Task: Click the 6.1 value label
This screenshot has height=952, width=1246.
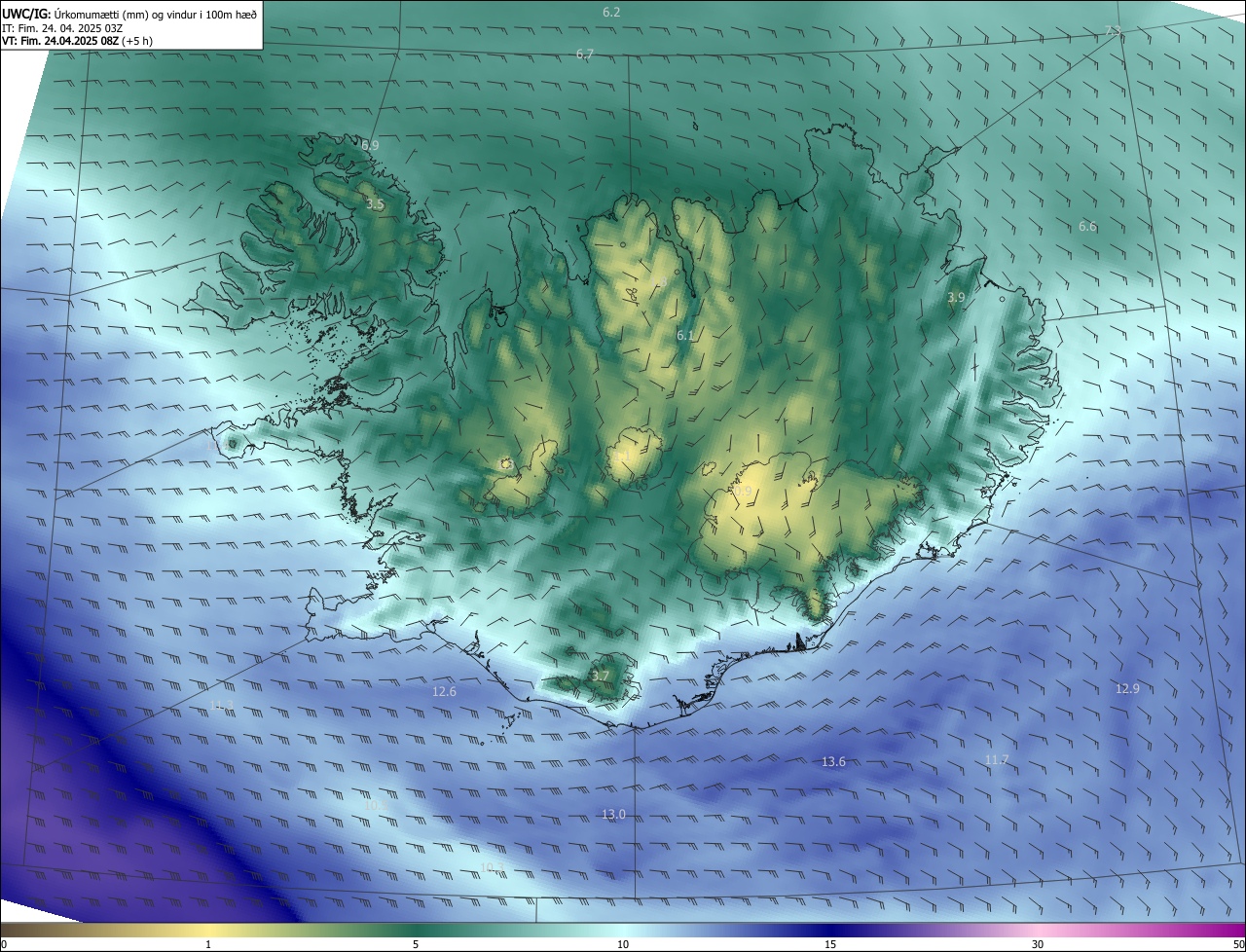Action: pos(685,336)
